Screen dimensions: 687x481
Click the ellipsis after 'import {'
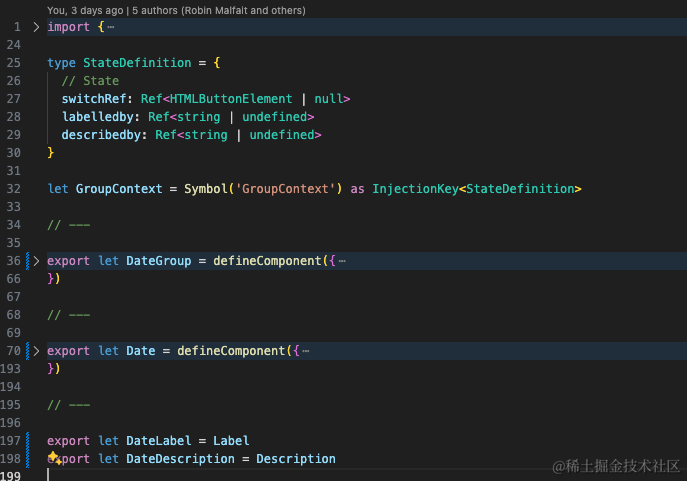[111, 27]
